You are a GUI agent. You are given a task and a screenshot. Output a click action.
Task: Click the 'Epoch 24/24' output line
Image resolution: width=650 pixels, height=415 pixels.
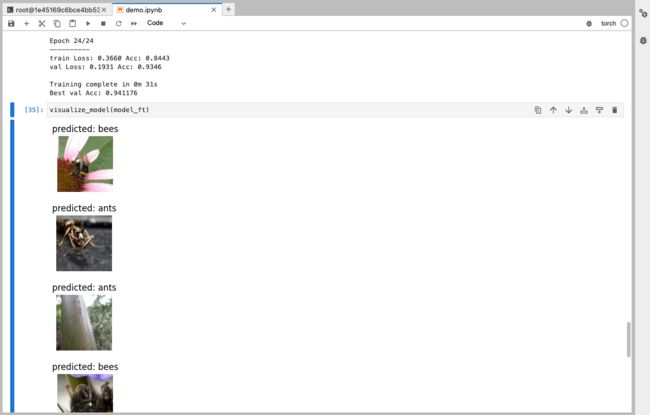[71, 41]
